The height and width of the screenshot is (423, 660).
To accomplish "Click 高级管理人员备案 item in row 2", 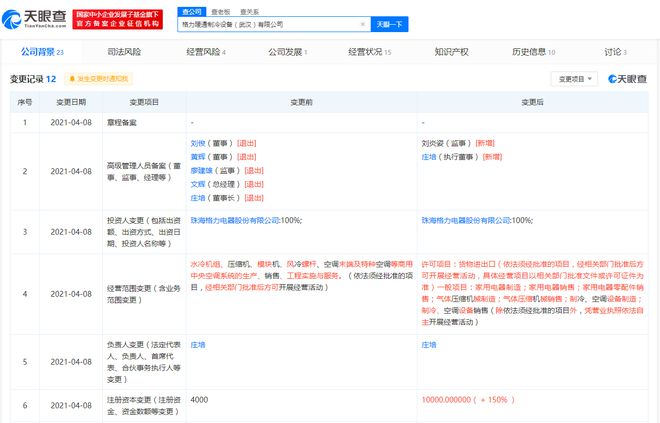I will point(144,172).
